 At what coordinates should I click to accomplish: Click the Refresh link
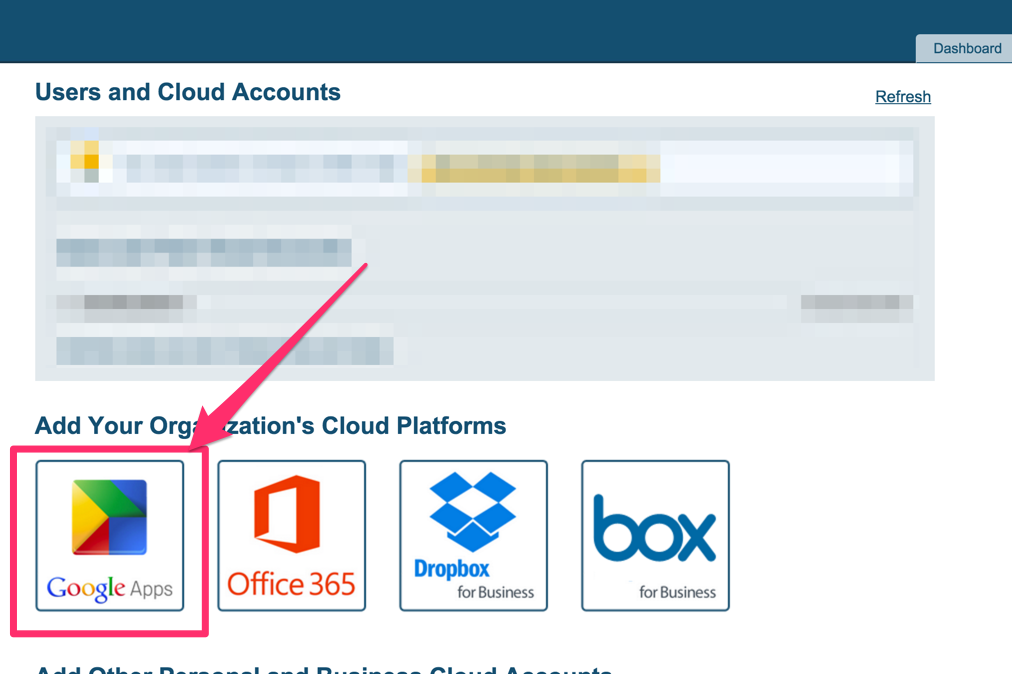(x=902, y=96)
